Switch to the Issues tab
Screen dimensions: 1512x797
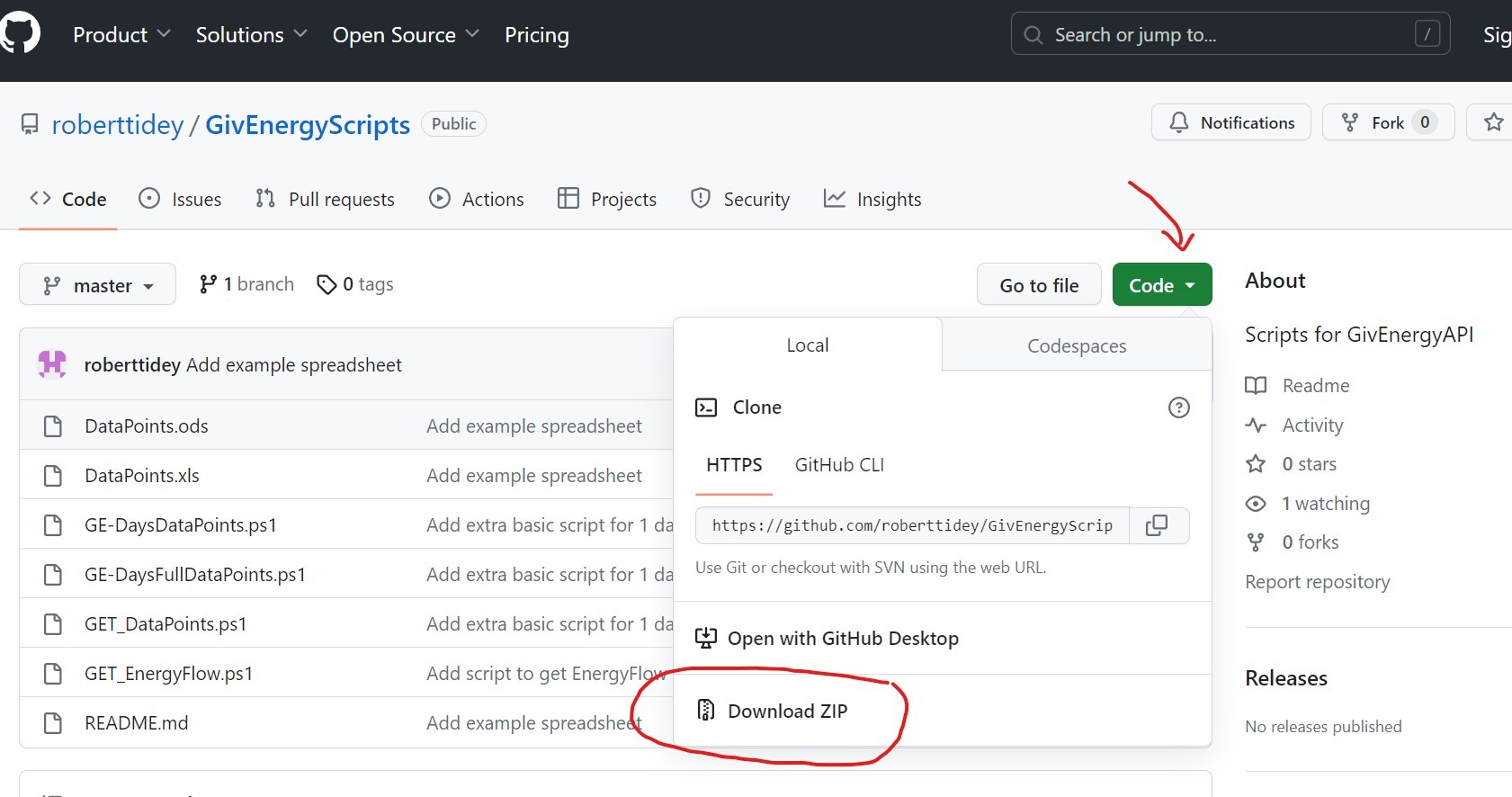tap(180, 199)
